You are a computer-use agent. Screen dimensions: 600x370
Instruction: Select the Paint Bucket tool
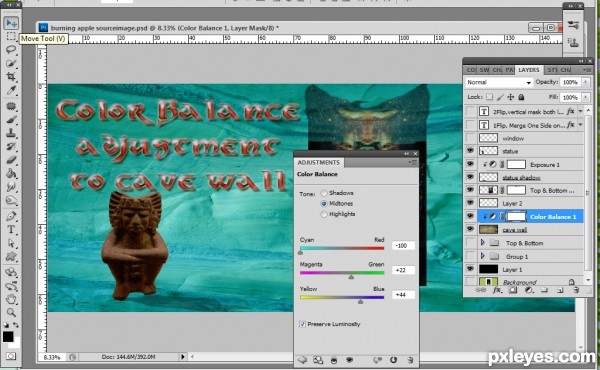(11, 173)
